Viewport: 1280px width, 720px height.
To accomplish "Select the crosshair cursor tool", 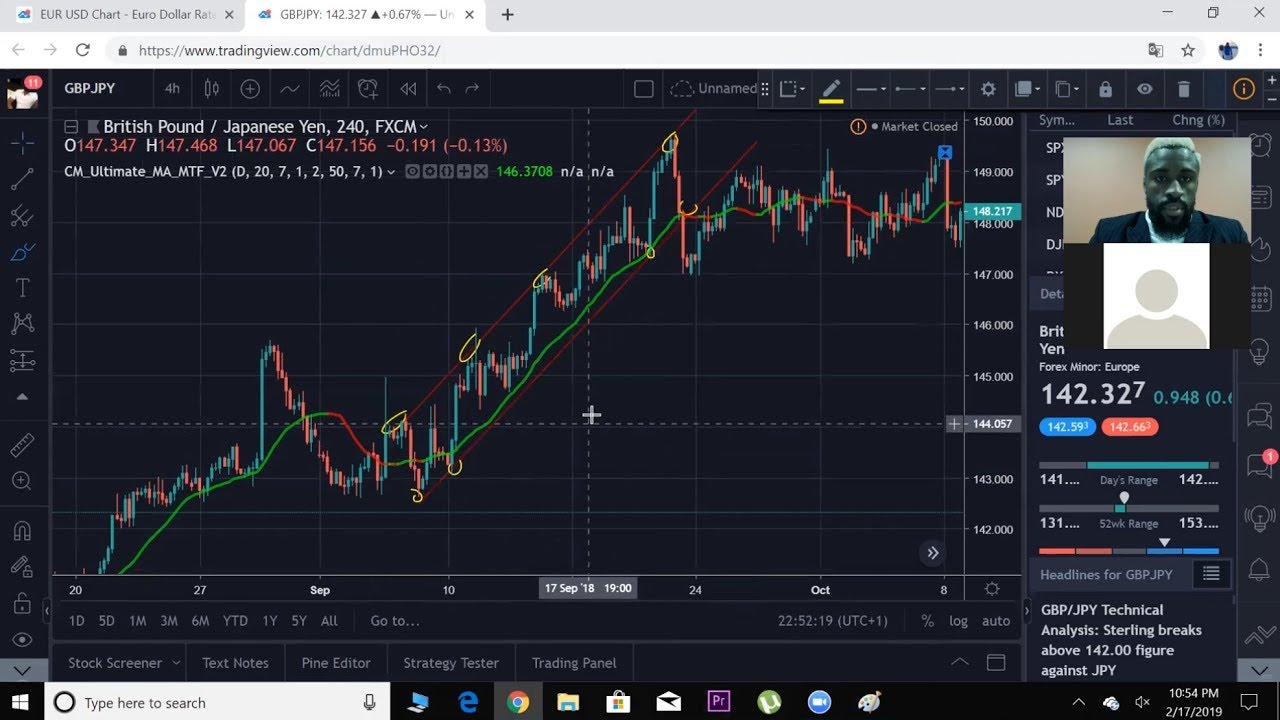I will pyautogui.click(x=22, y=143).
